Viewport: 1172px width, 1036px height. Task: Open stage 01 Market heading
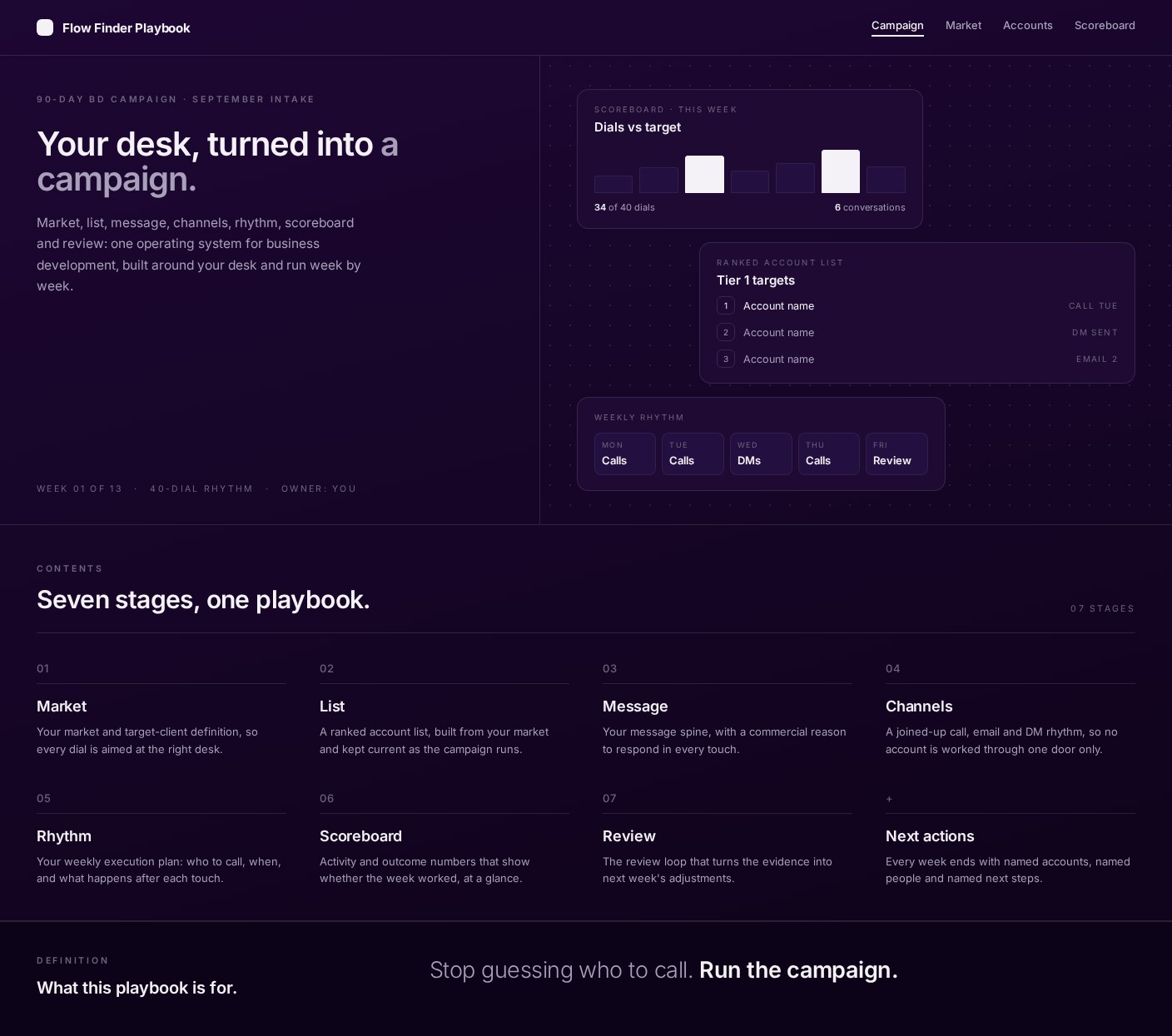pos(62,706)
